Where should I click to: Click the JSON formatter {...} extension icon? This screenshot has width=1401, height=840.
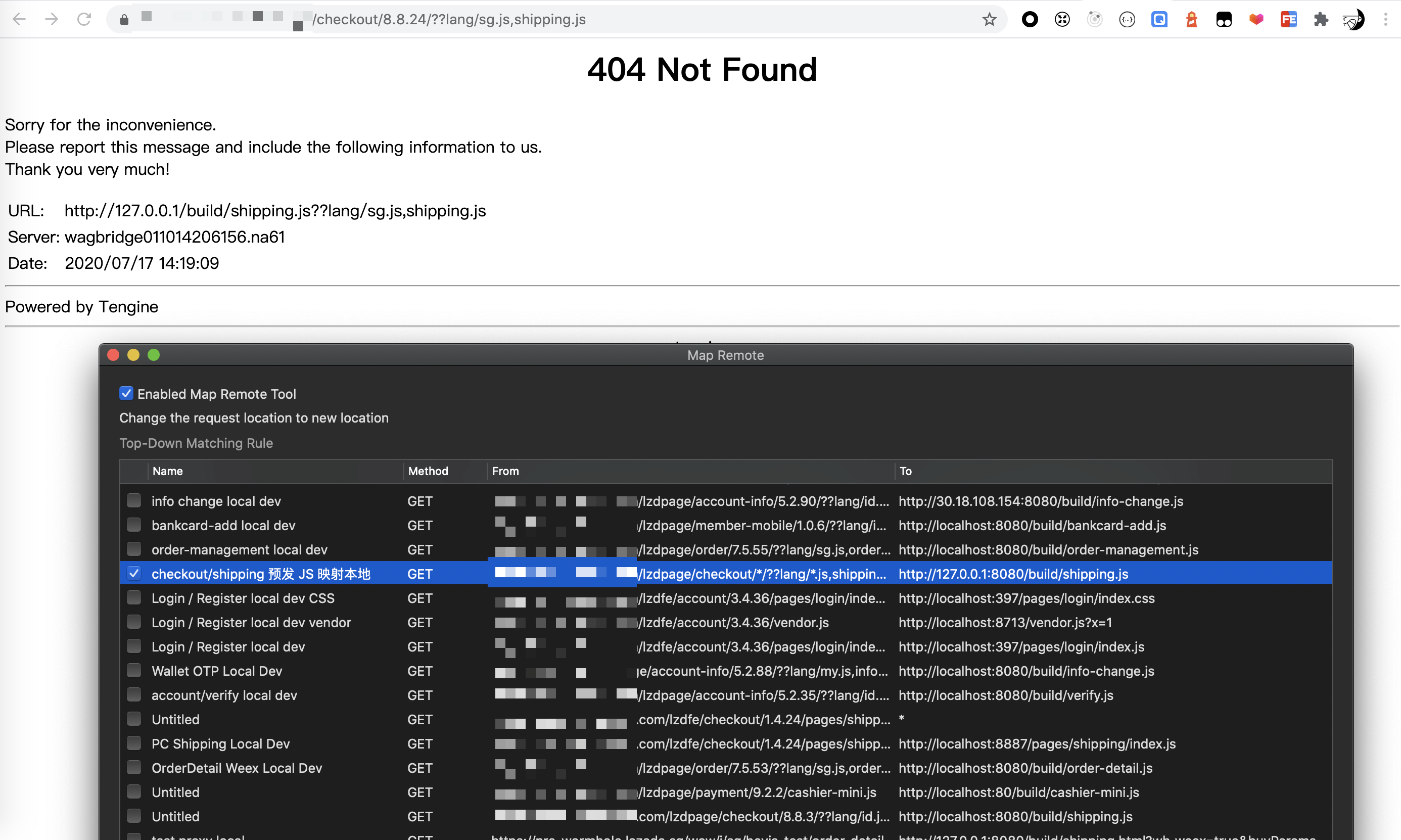pos(1127,19)
